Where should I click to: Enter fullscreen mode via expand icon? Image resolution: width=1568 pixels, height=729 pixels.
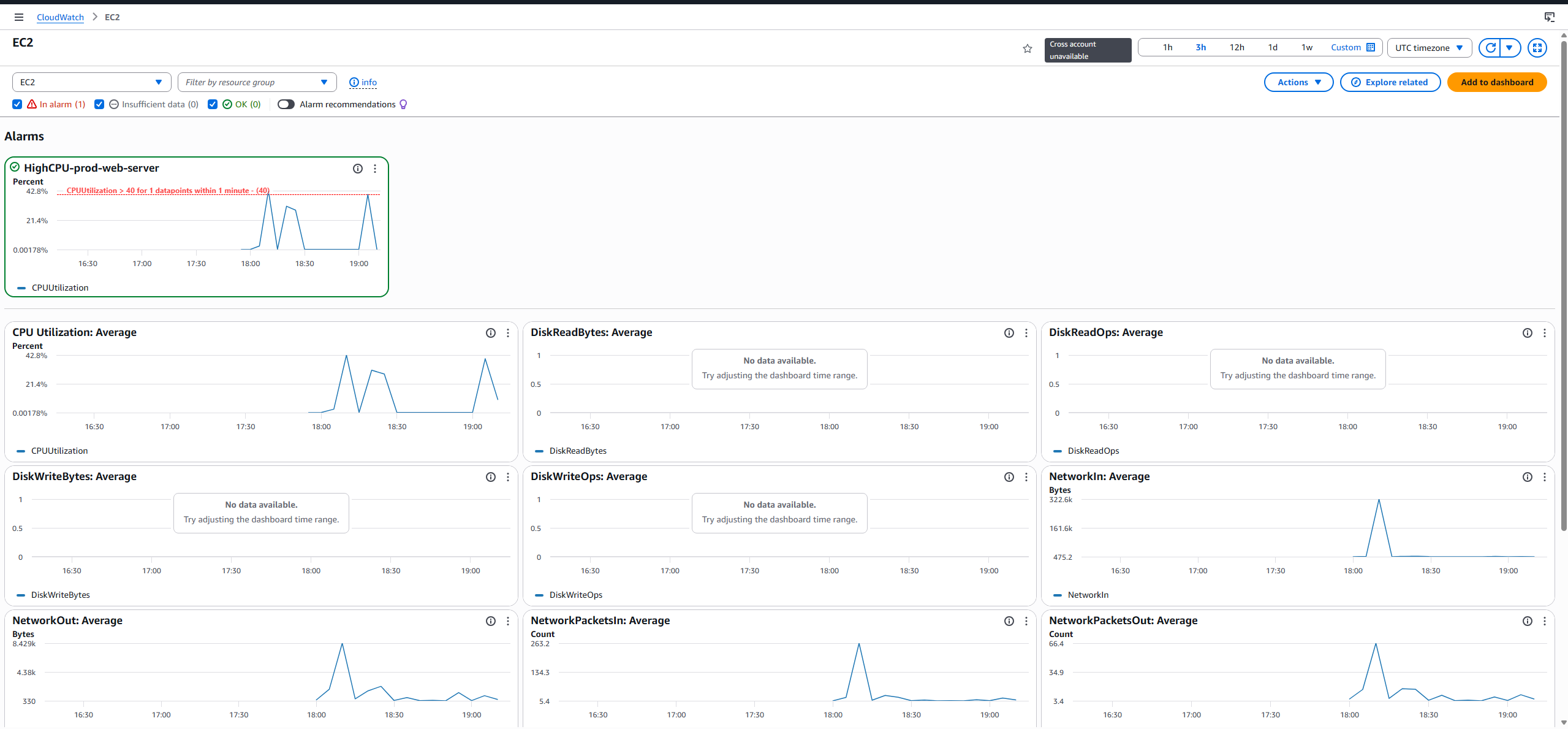click(x=1537, y=48)
